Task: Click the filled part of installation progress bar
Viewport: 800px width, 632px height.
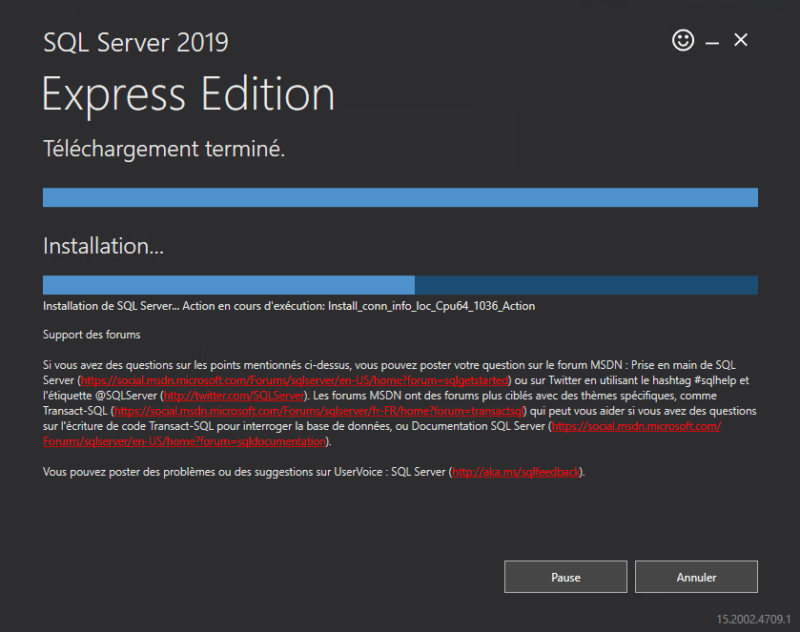Action: coord(228,285)
